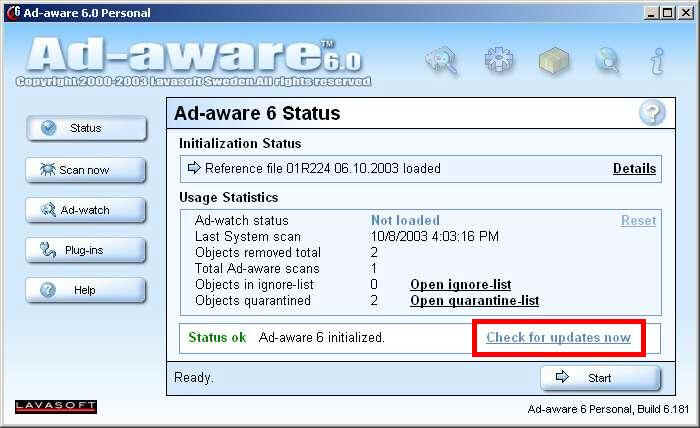Click the Lavasoft logo at bottom left

[x=56, y=406]
